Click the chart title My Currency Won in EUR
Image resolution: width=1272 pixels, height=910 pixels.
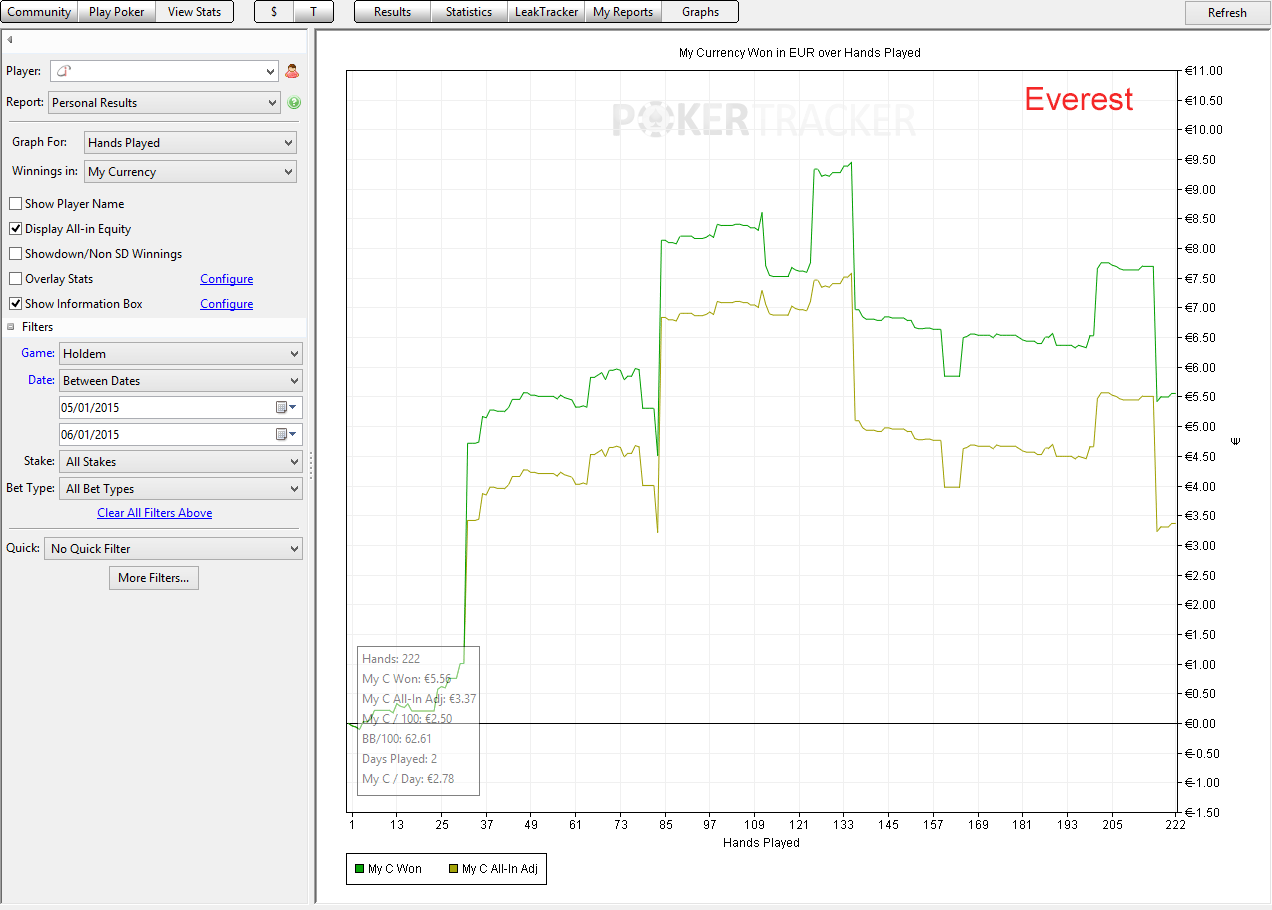pos(800,53)
